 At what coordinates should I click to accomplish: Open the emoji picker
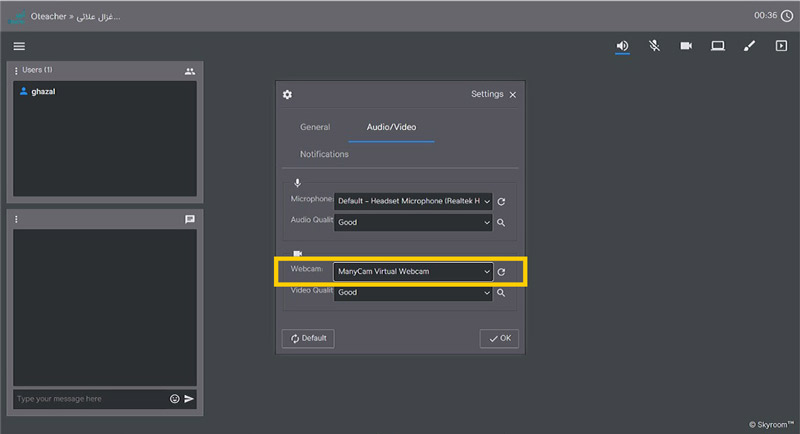click(174, 399)
